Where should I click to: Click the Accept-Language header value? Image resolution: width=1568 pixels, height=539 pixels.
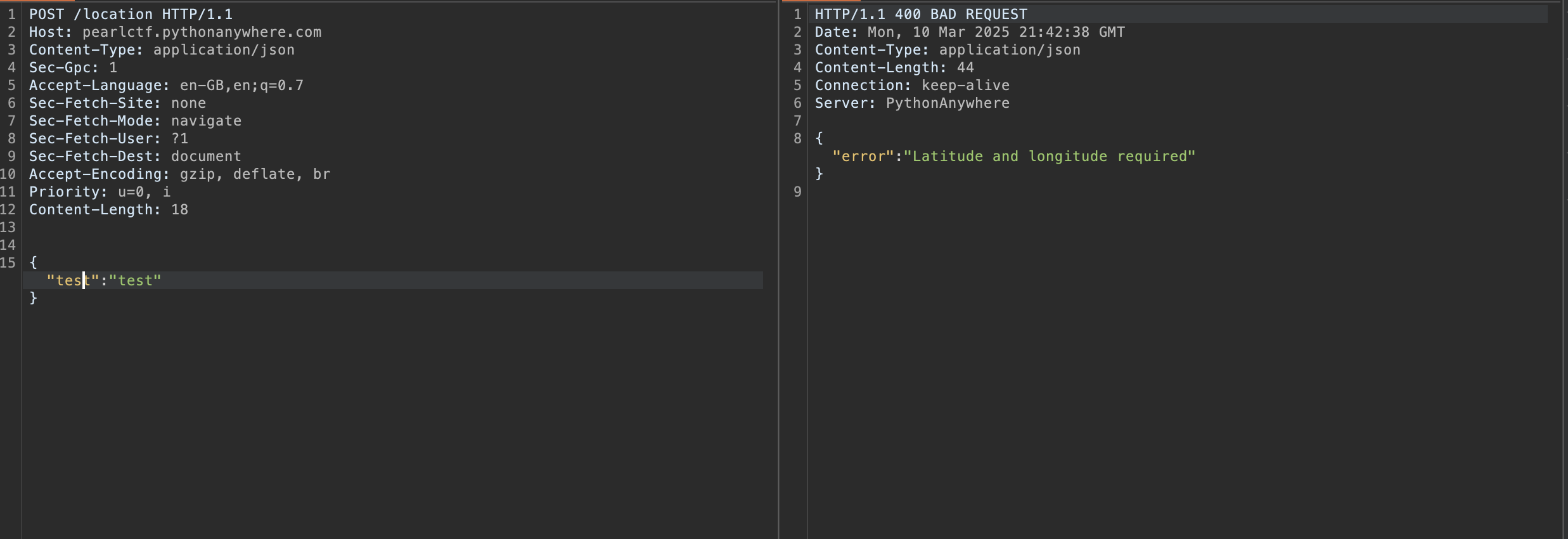241,85
